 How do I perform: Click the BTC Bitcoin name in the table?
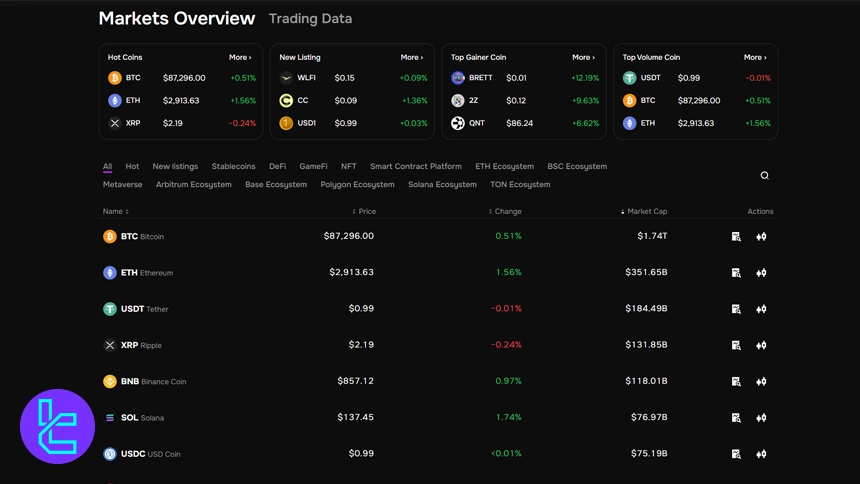(142, 237)
